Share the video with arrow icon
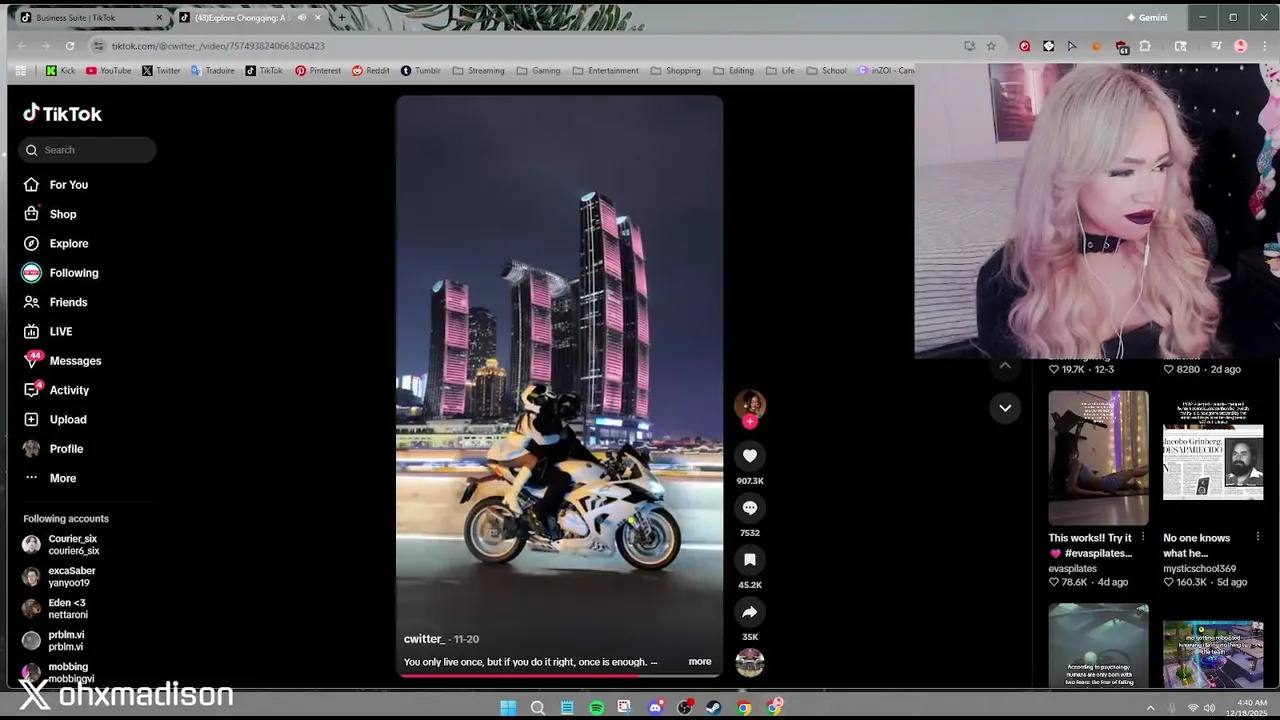The height and width of the screenshot is (720, 1280). coord(750,612)
